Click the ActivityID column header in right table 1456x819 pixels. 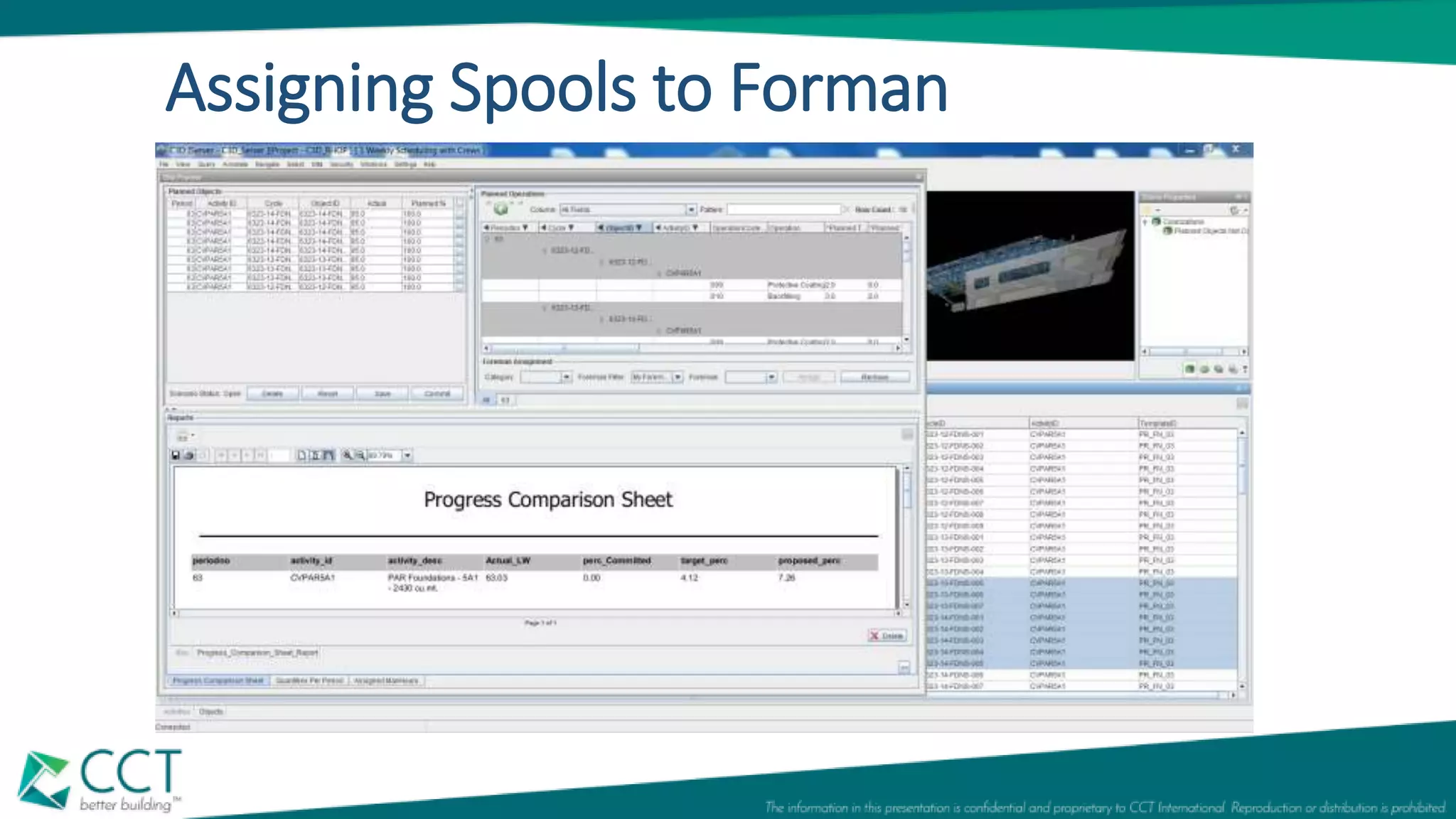[1083, 423]
